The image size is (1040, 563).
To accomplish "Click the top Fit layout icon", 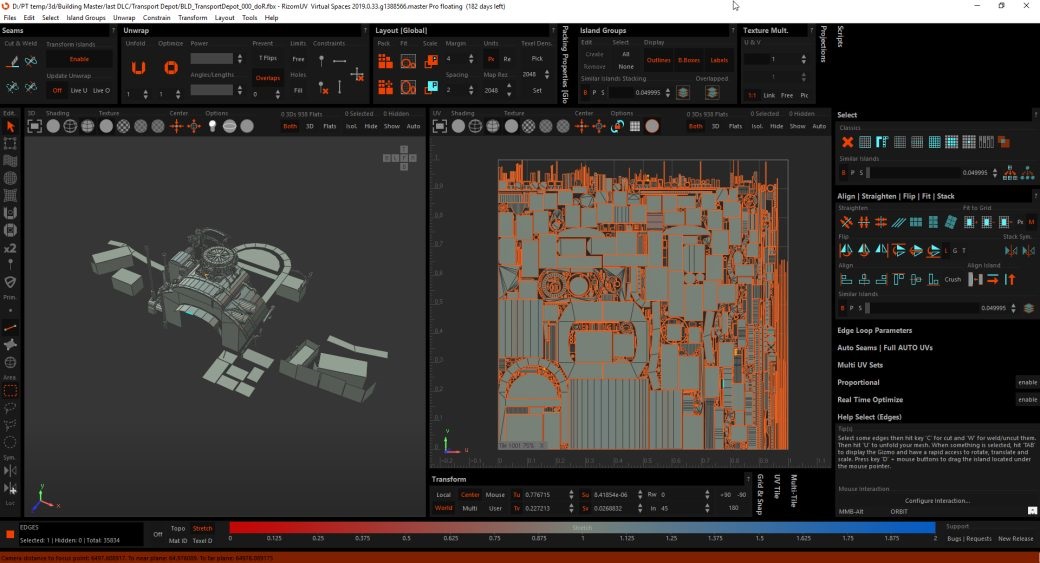I will click(x=408, y=62).
